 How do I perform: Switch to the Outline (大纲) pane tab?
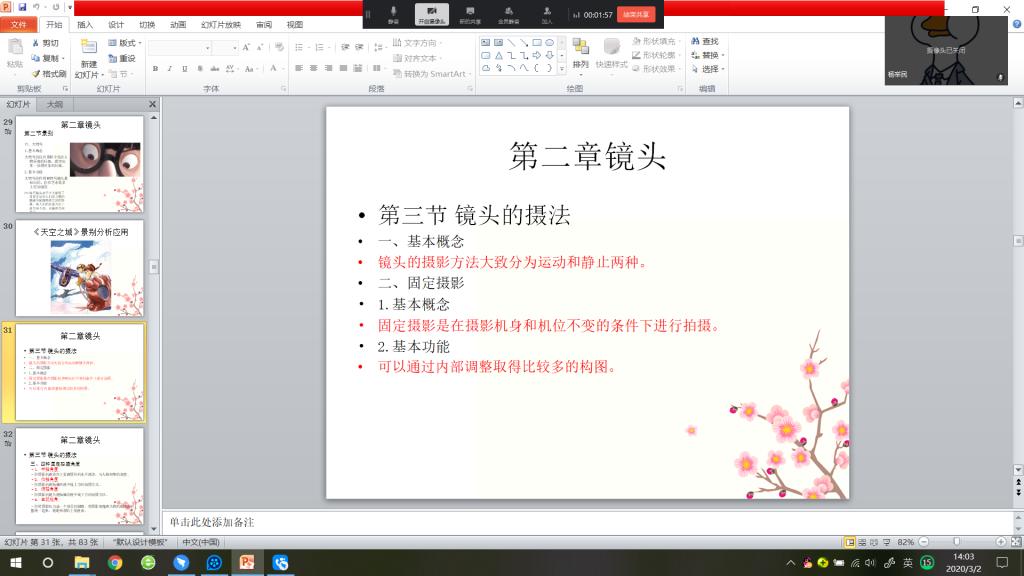[x=54, y=104]
